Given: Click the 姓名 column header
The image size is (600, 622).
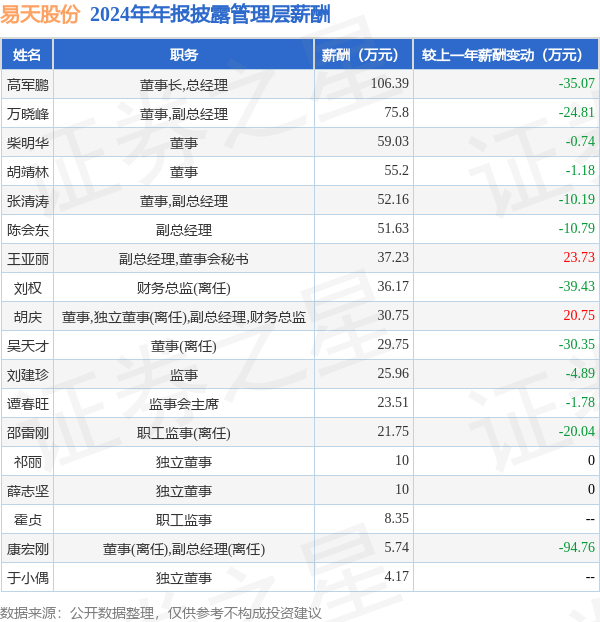Looking at the screenshot, I should click(27, 55).
